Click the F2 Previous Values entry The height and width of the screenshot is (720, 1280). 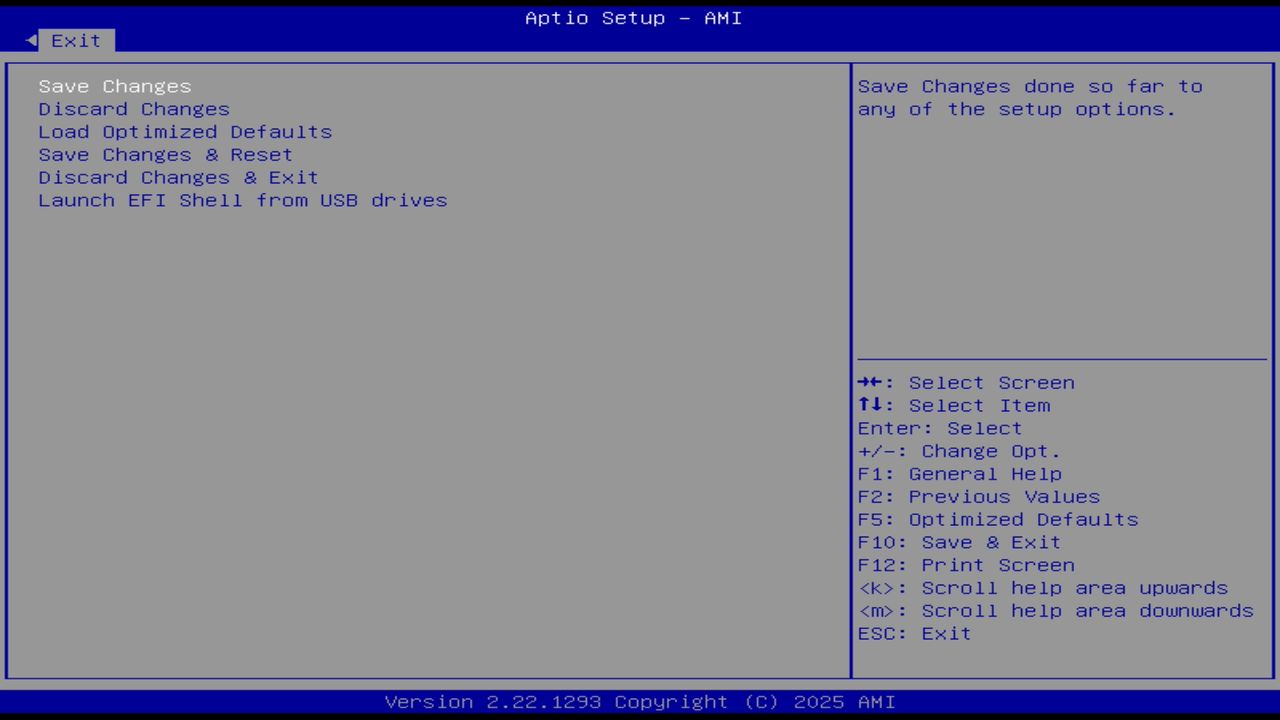(978, 496)
